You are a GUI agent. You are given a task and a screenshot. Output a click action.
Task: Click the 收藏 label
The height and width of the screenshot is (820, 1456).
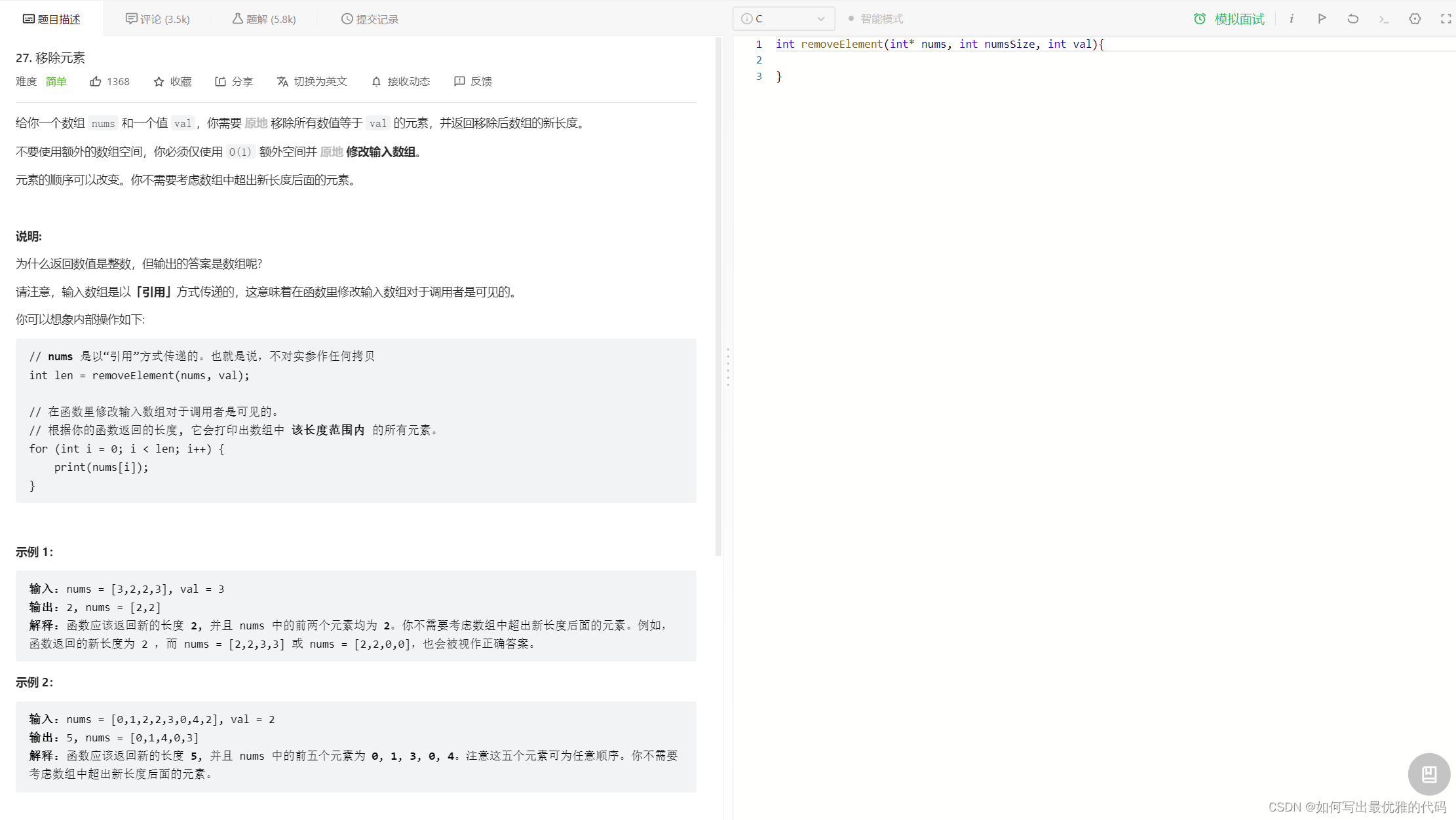click(181, 81)
